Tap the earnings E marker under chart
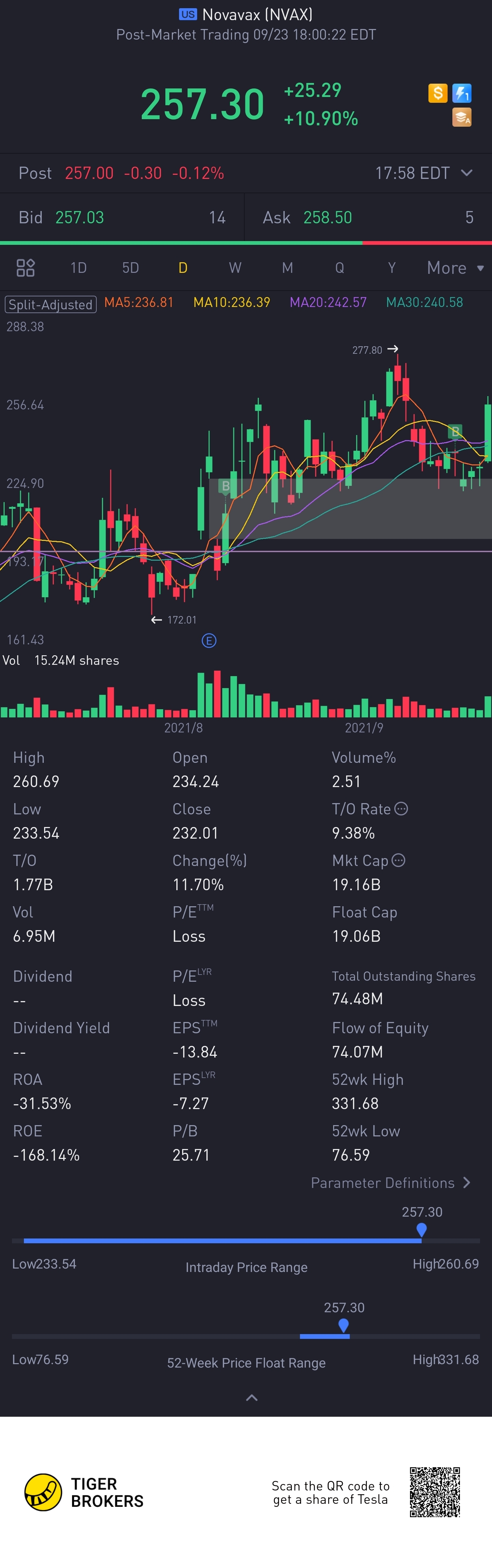The image size is (492, 1568). [209, 640]
